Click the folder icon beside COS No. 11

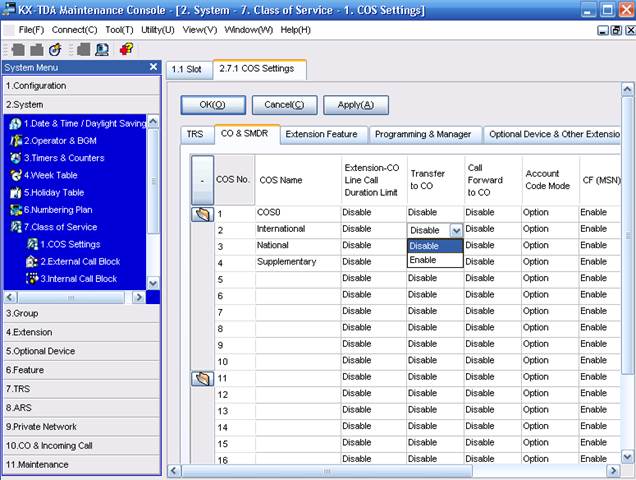point(202,379)
